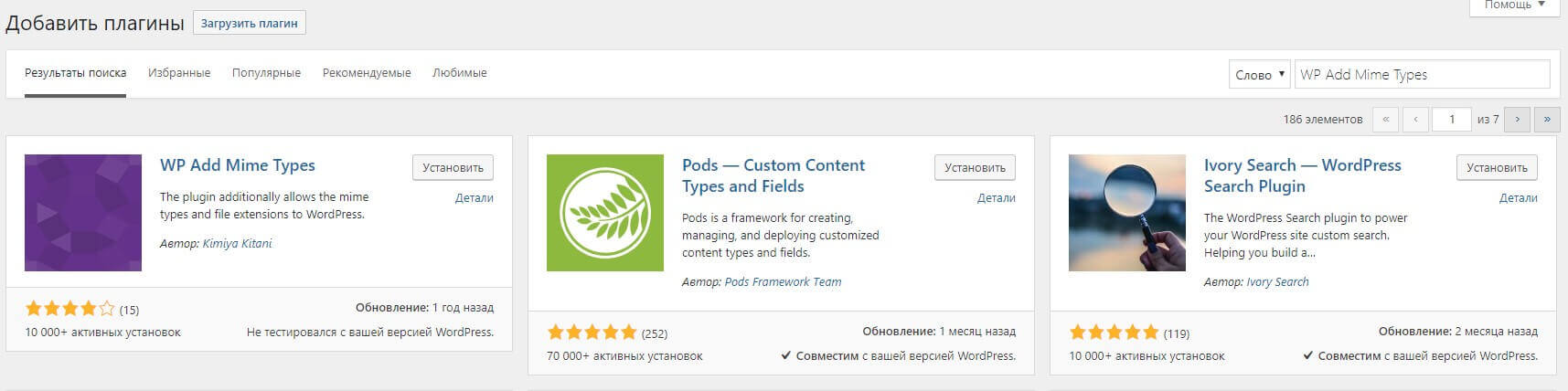Open Ivory Search — WordPress Search Plugin title
The width and height of the screenshot is (1568, 391).
click(x=1303, y=175)
